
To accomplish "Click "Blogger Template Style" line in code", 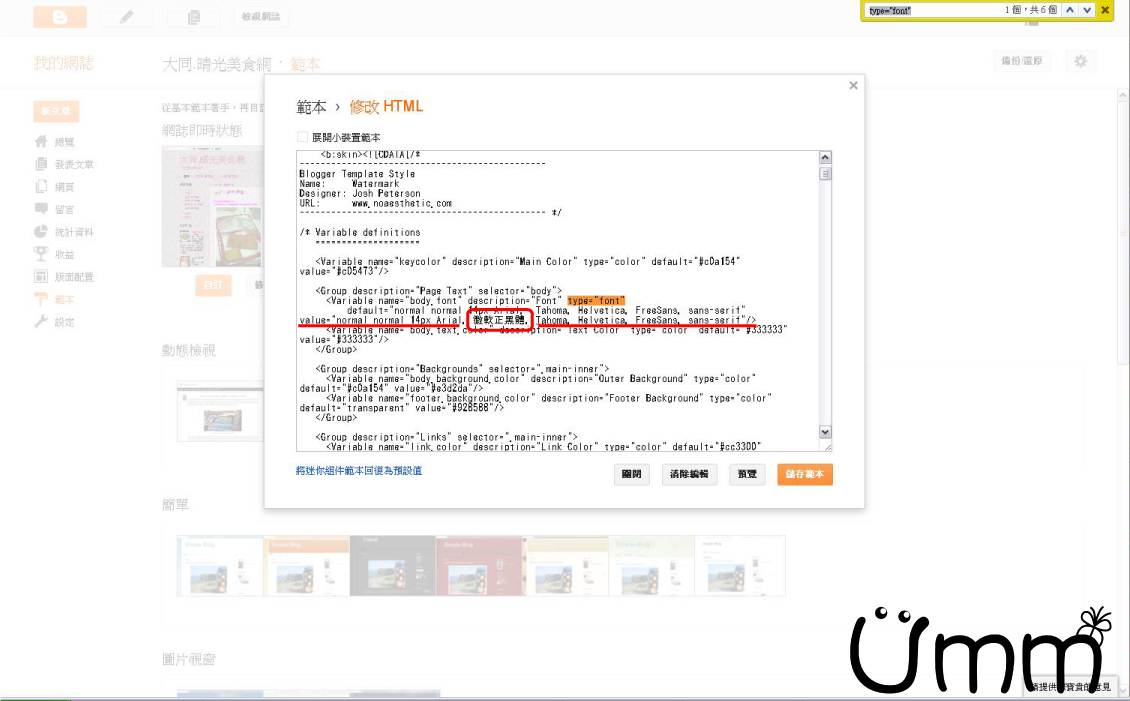I will point(357,174).
